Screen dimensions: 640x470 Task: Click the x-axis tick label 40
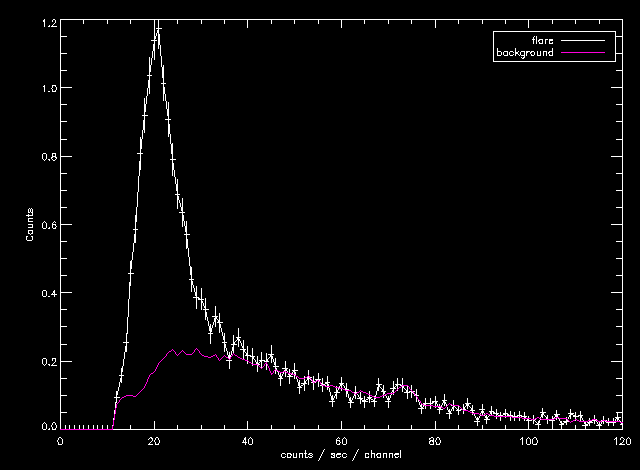tap(248, 441)
